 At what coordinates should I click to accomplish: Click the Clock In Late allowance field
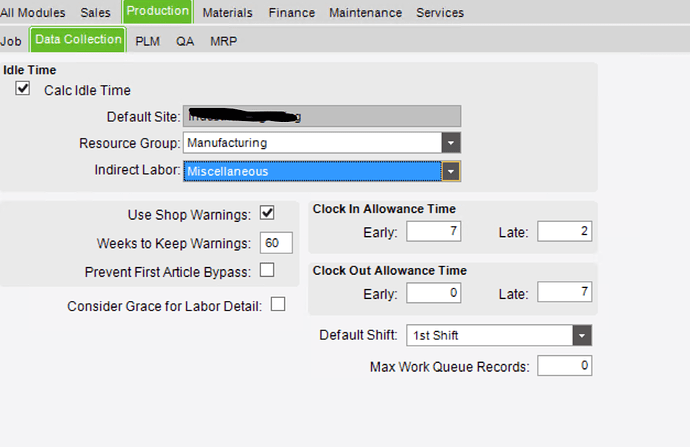pyautogui.click(x=565, y=231)
